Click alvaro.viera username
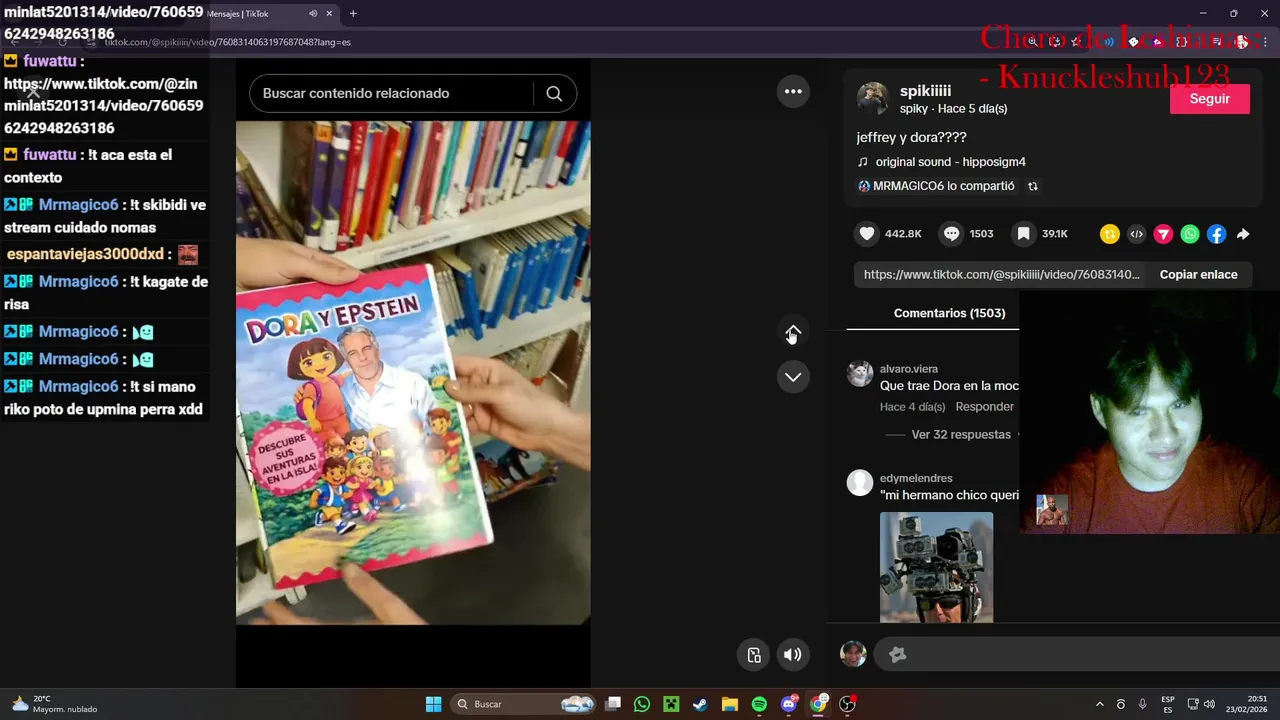1280x720 pixels. 908,369
